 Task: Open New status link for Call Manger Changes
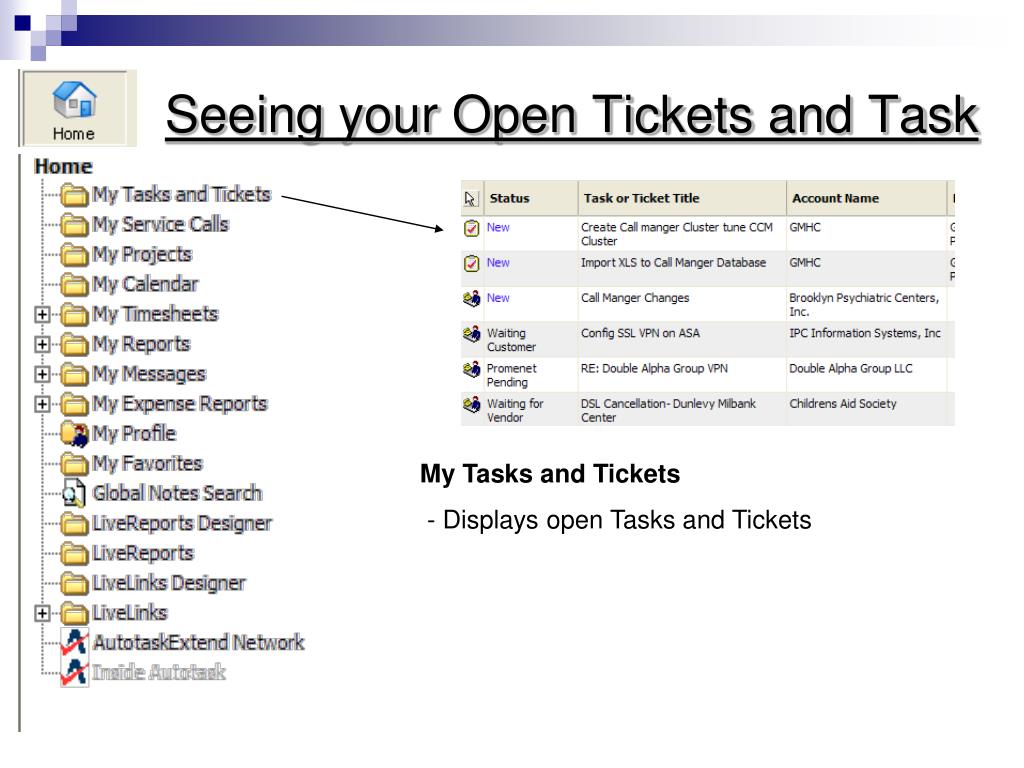point(498,298)
